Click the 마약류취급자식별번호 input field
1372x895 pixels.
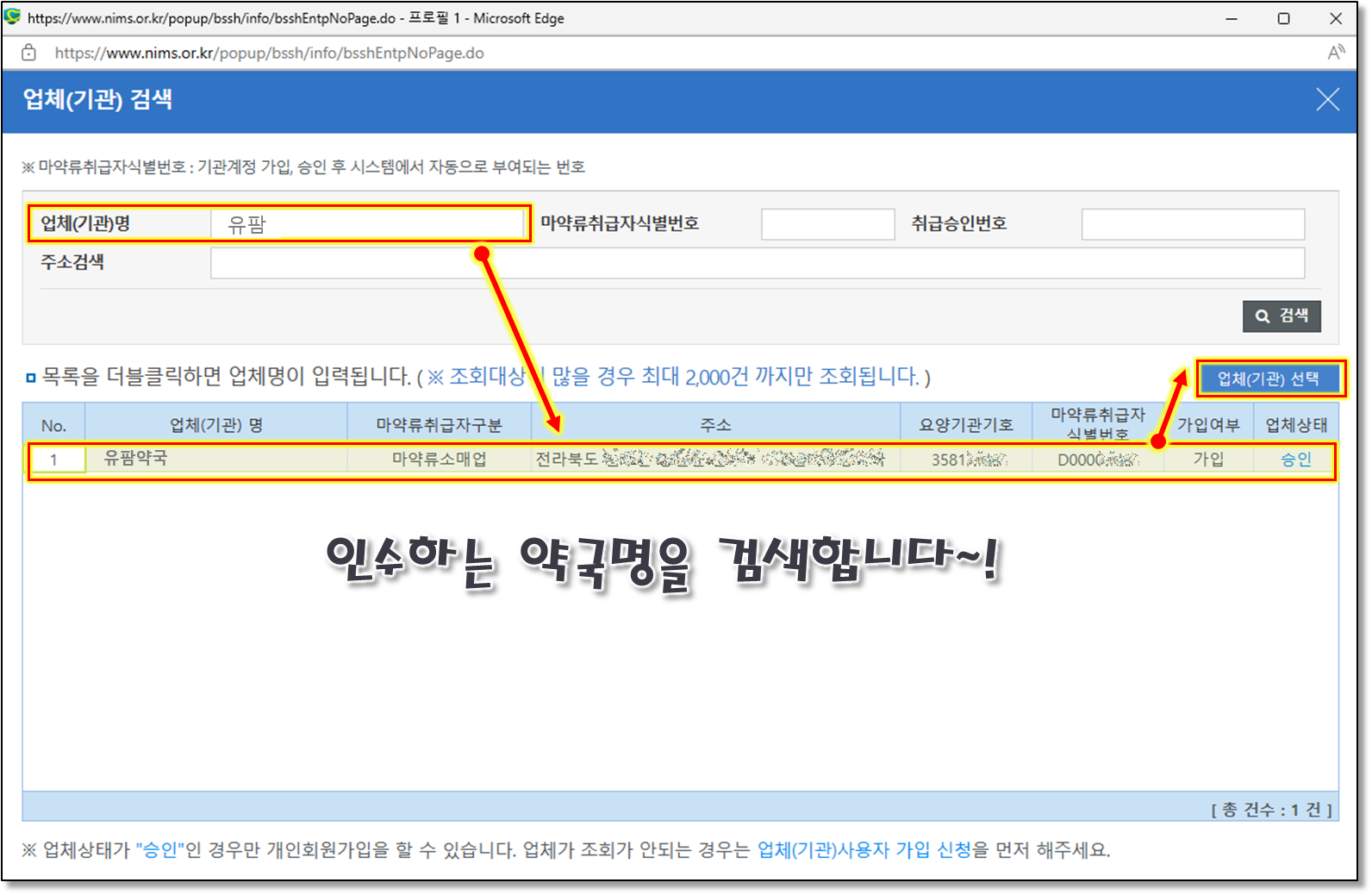[827, 224]
